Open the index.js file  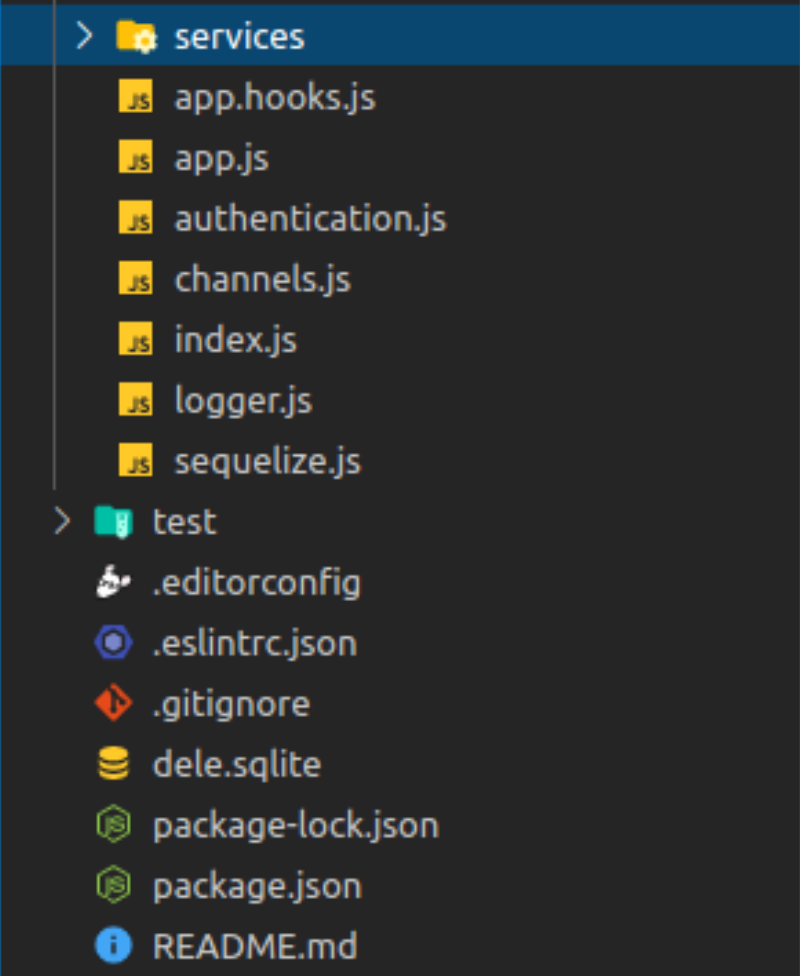tap(235, 341)
